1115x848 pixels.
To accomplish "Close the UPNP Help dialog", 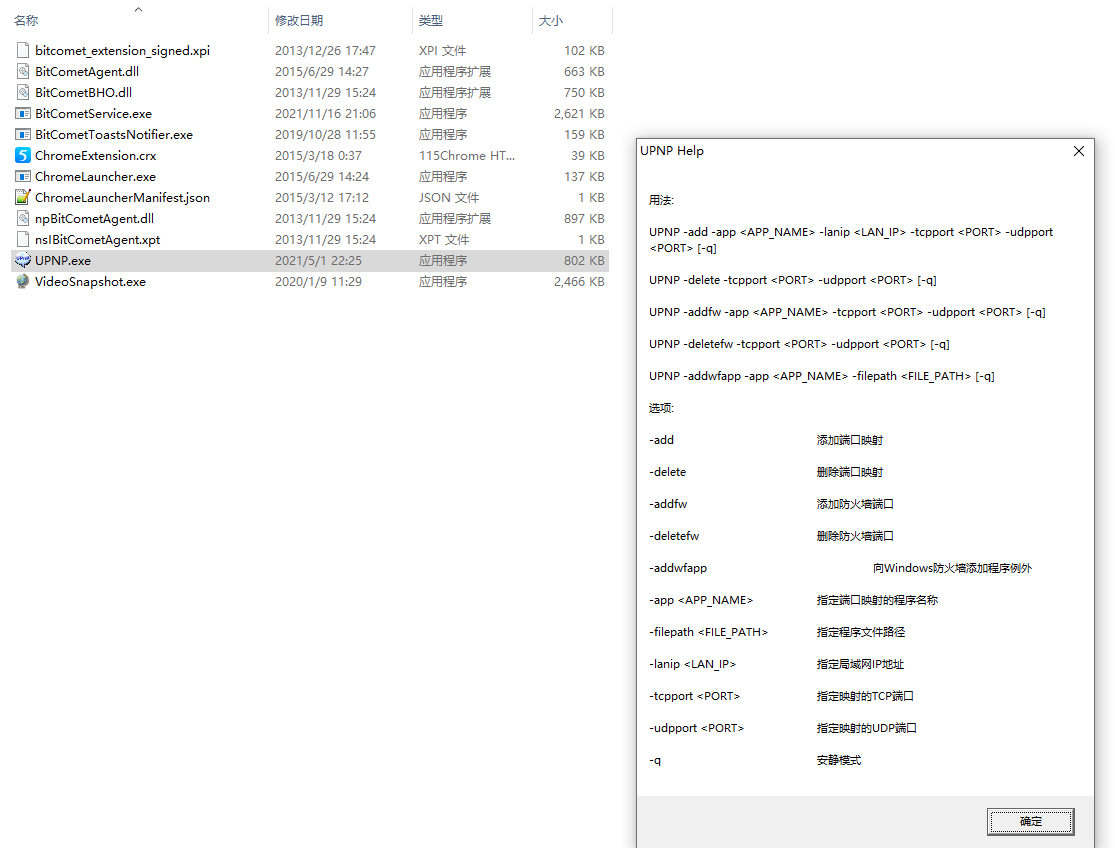I will (x=1079, y=151).
